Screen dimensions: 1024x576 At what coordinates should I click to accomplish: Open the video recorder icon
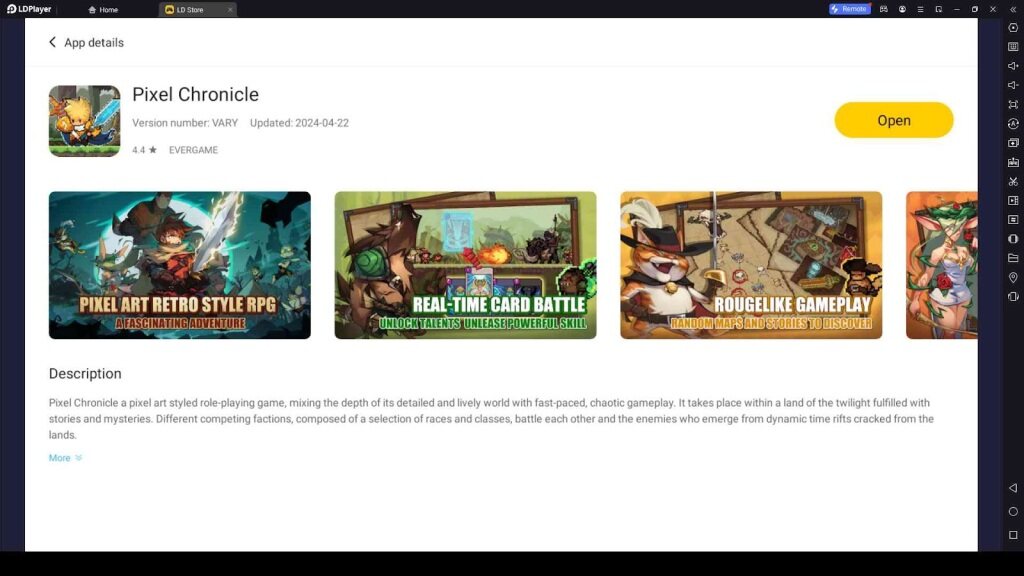[x=1013, y=200]
